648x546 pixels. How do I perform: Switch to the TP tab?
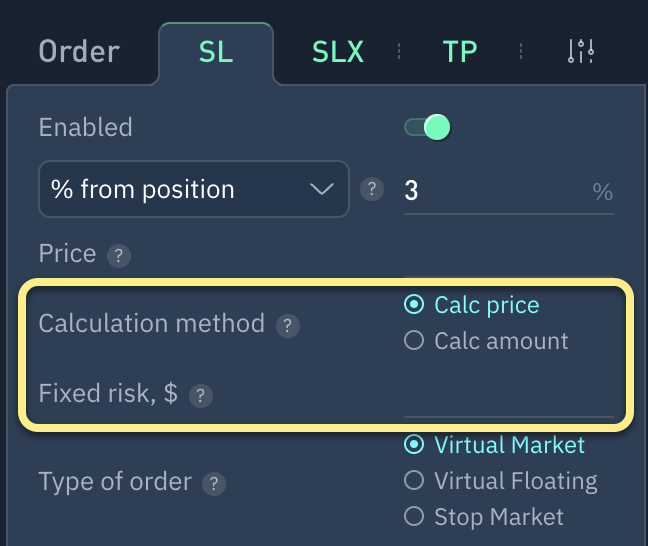(x=460, y=52)
